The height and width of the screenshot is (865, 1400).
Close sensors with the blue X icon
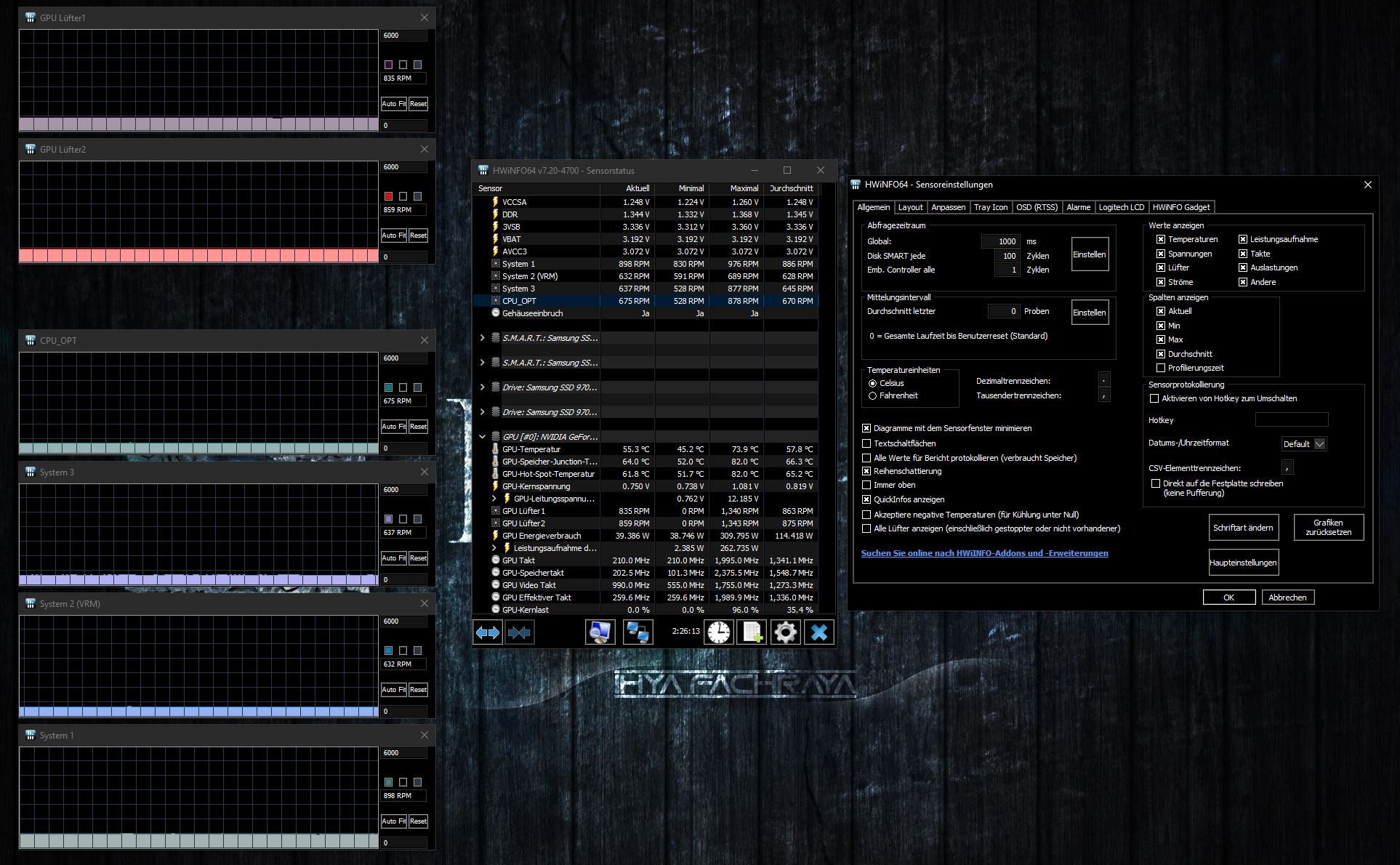tap(818, 632)
